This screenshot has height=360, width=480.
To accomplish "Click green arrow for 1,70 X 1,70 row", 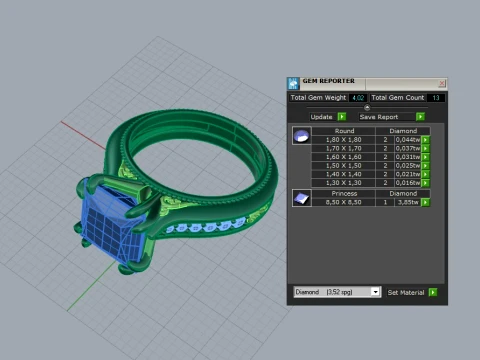I will (x=426, y=148).
